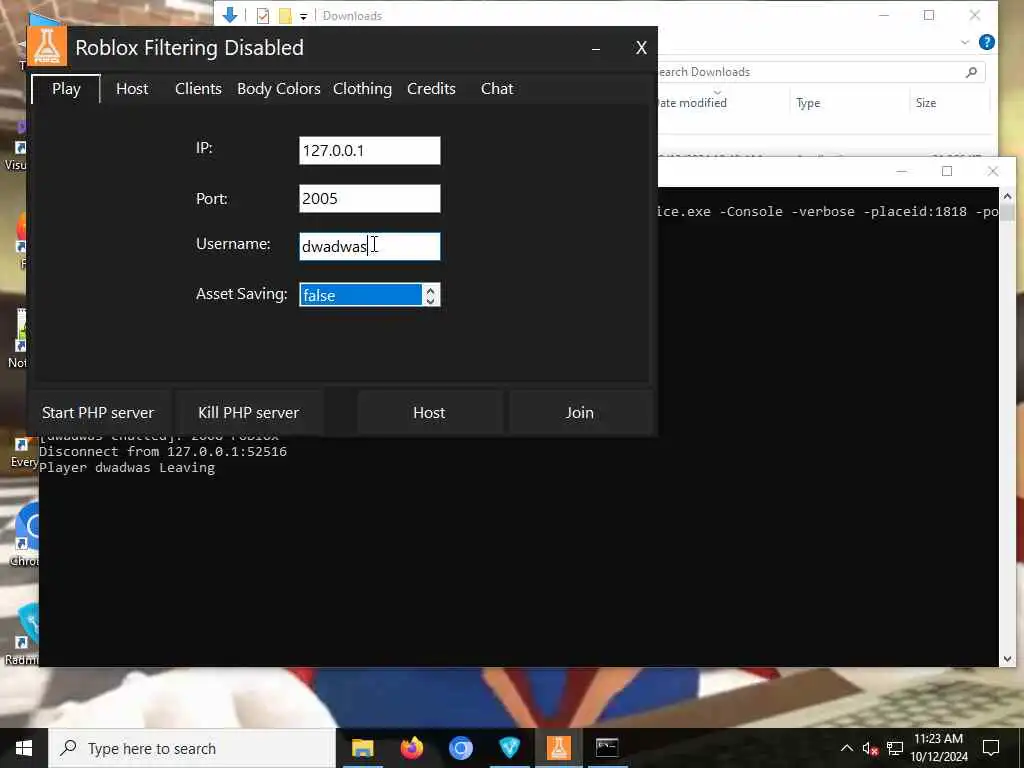Expand the Explorer ribbon chevron
Viewport: 1024px width, 768px height.
click(x=965, y=42)
